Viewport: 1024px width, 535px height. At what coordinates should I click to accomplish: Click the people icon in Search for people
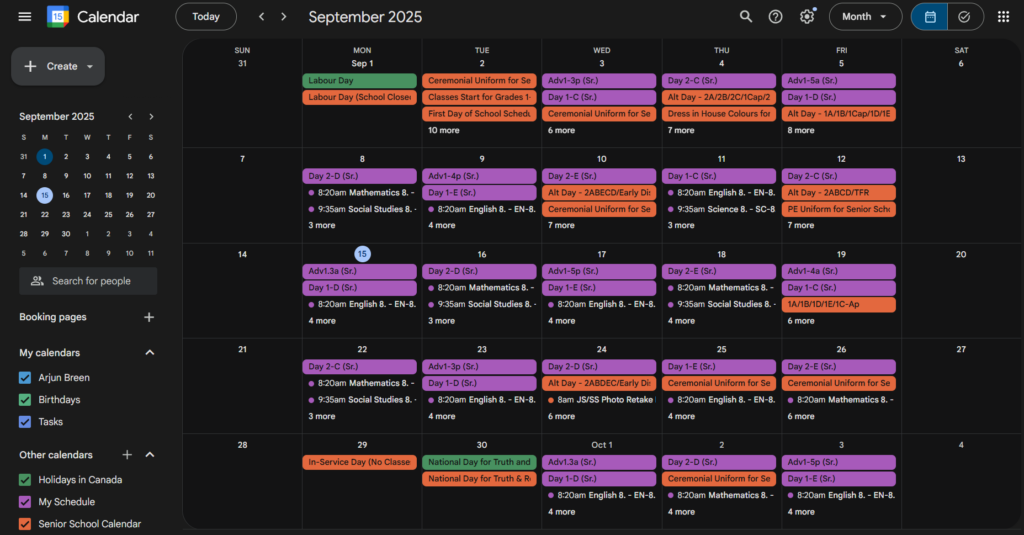pos(37,281)
